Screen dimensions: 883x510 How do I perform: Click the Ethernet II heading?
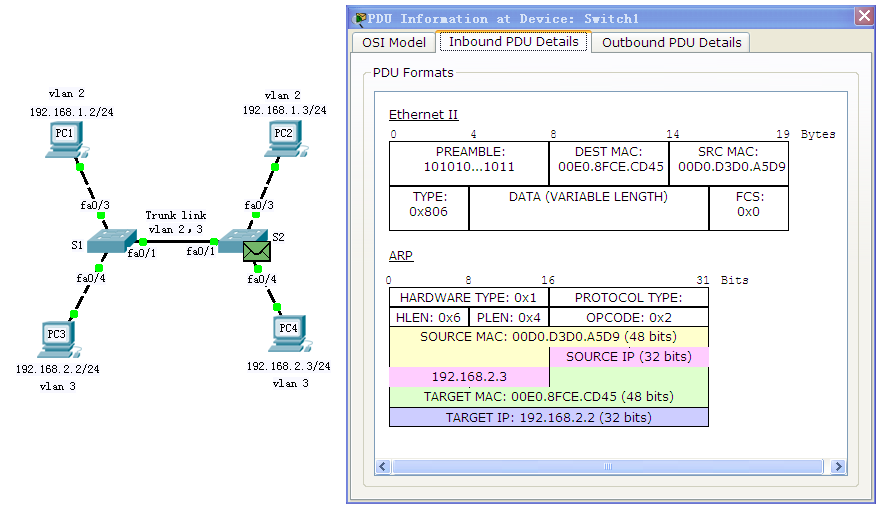(x=423, y=115)
